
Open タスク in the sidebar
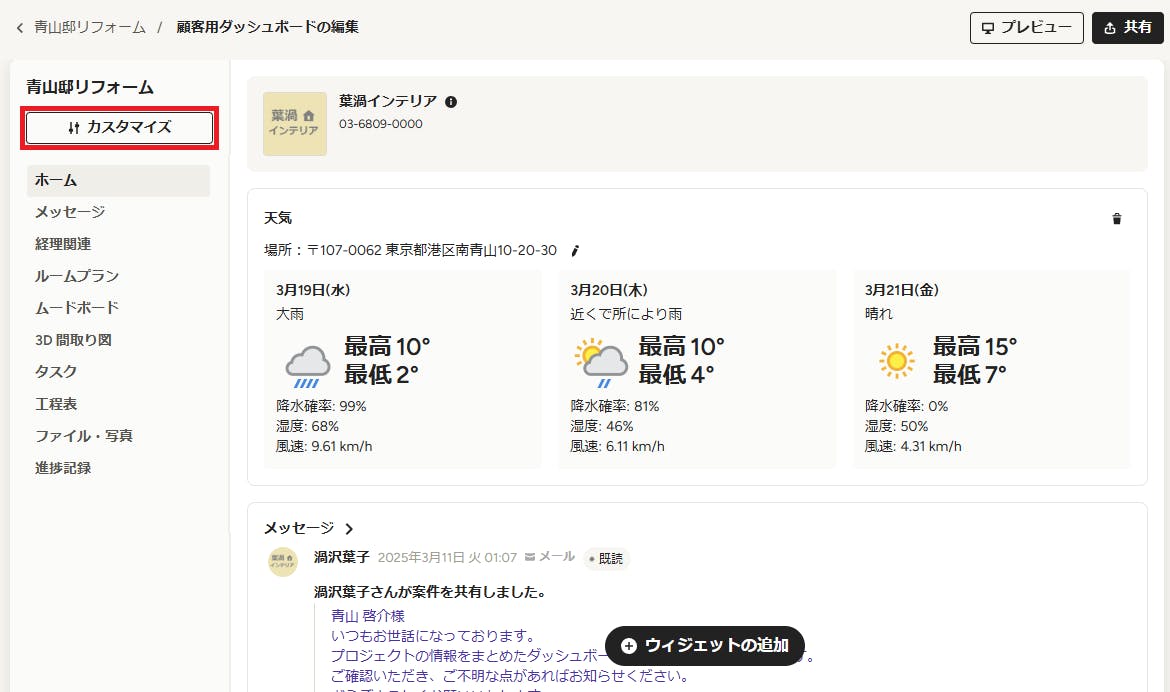pos(56,372)
